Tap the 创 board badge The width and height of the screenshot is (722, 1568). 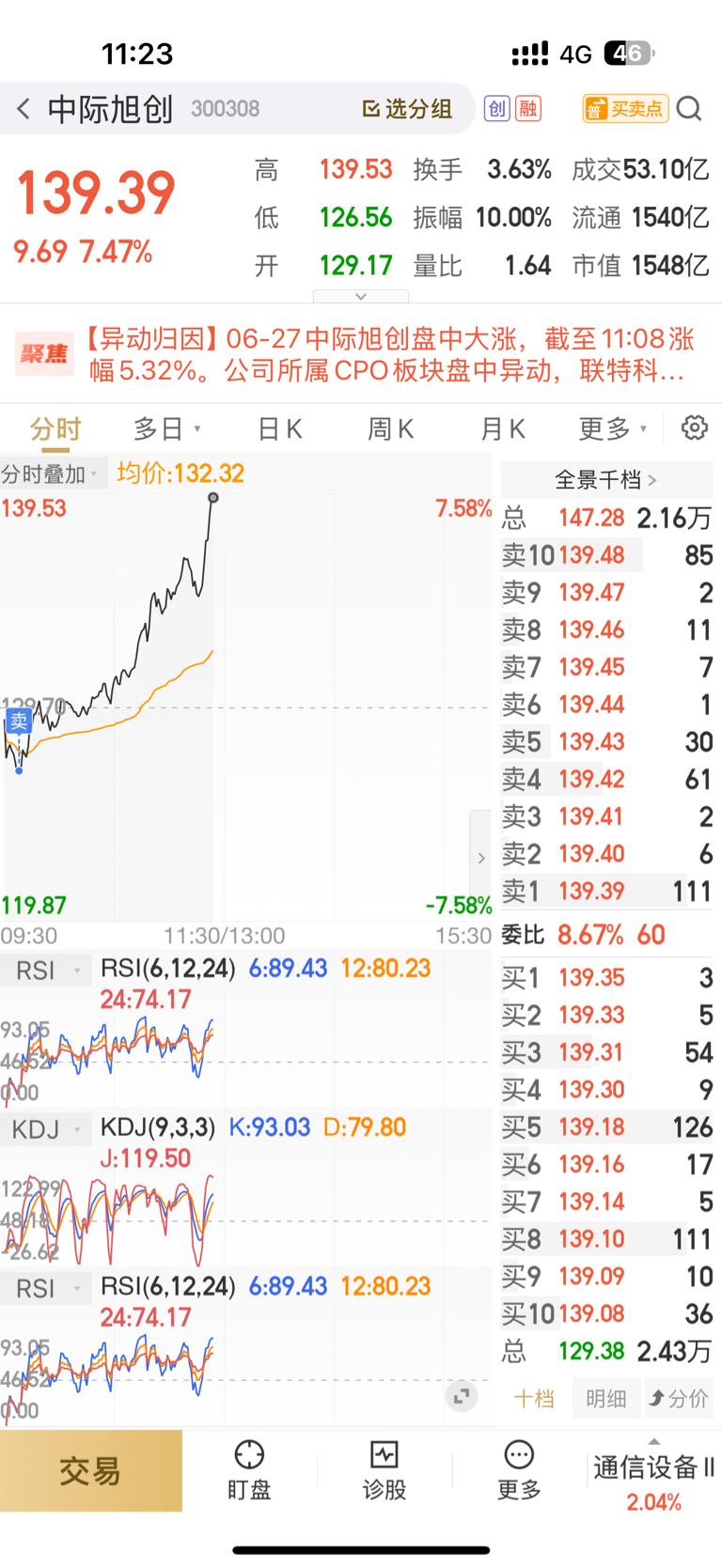[x=496, y=109]
